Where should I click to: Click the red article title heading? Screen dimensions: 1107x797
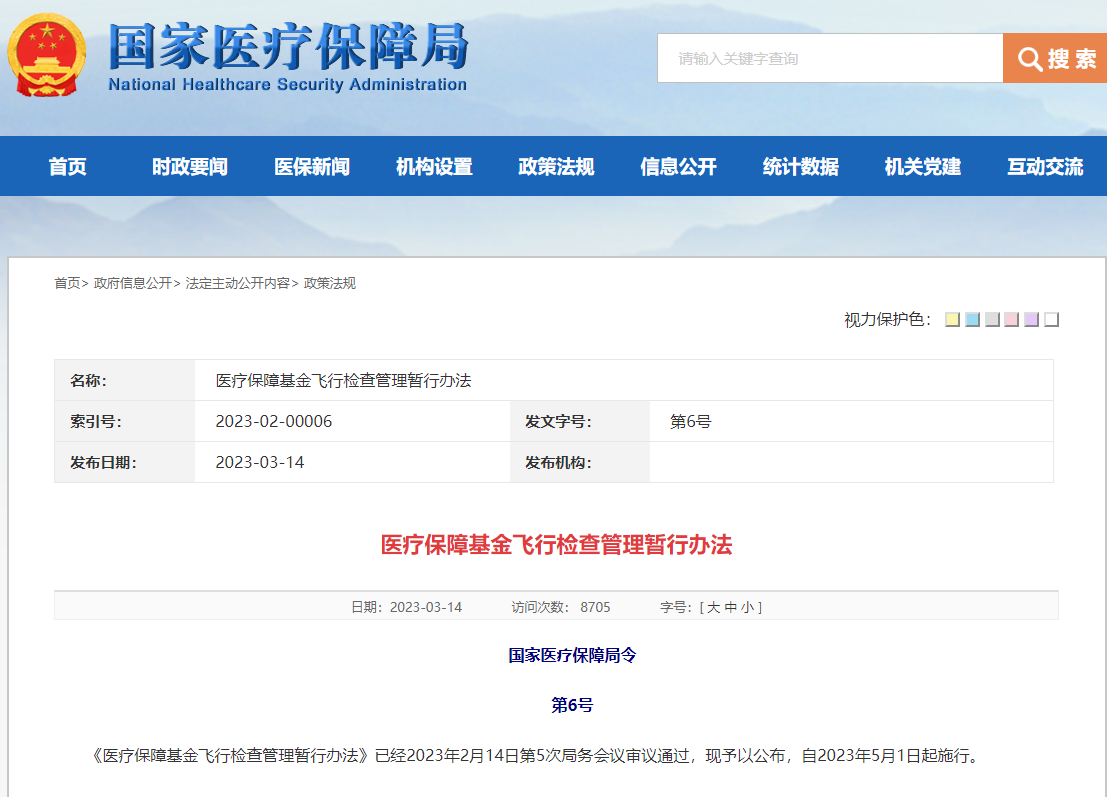pos(556,545)
